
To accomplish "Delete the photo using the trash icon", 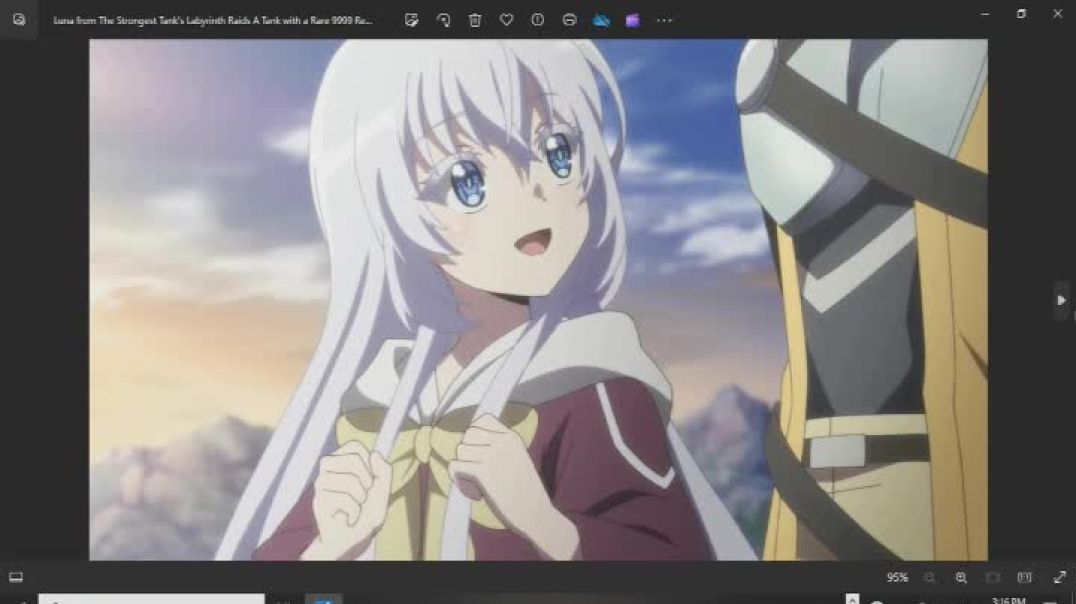I will click(x=475, y=20).
